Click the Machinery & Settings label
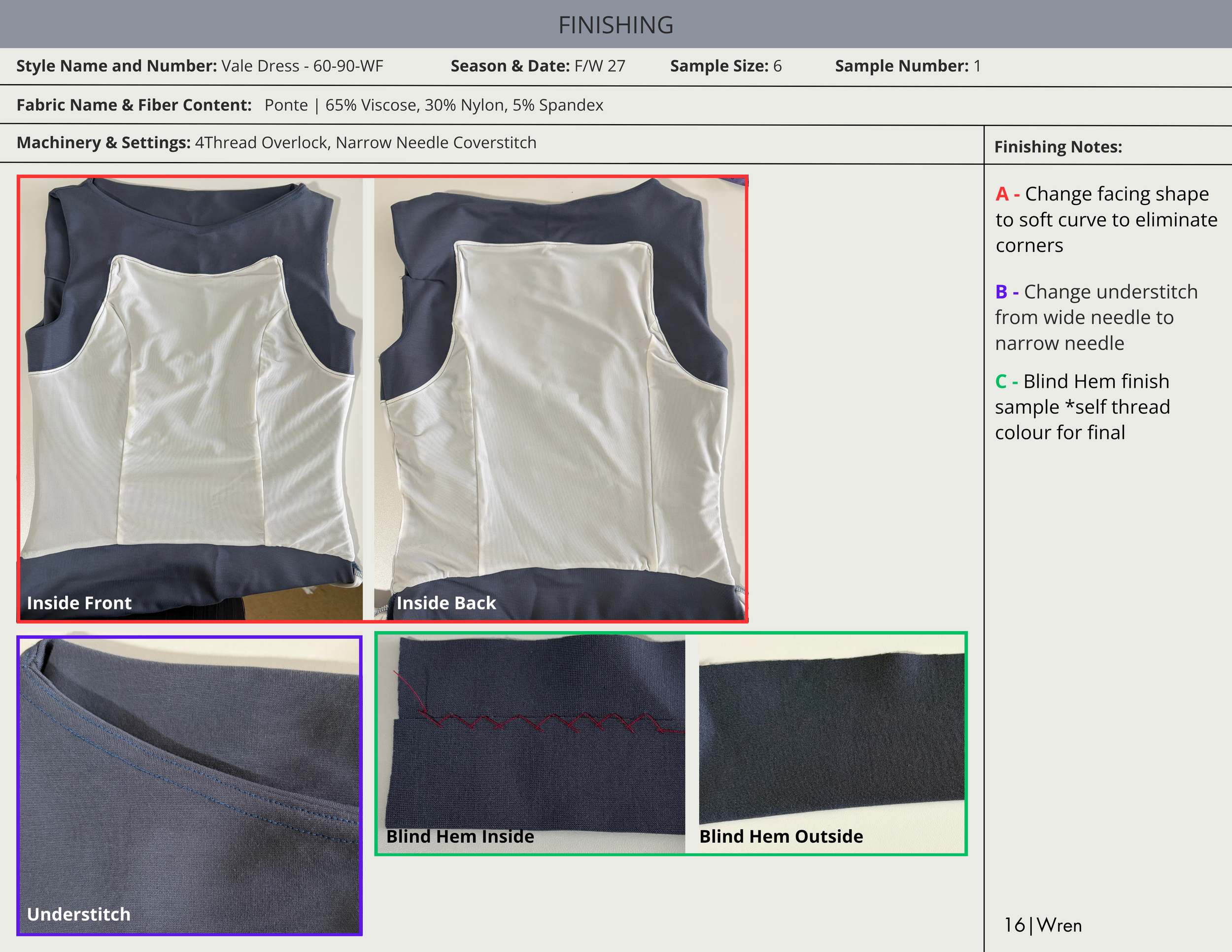The image size is (1232, 952). coord(103,143)
